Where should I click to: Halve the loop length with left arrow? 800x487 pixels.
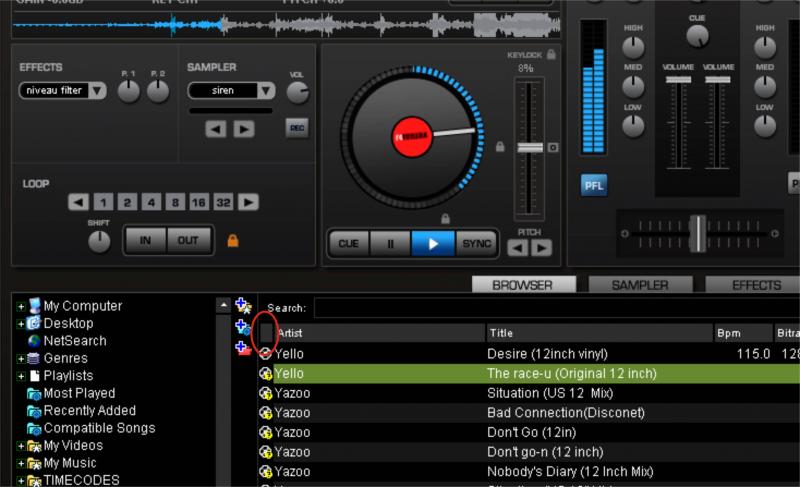78,202
